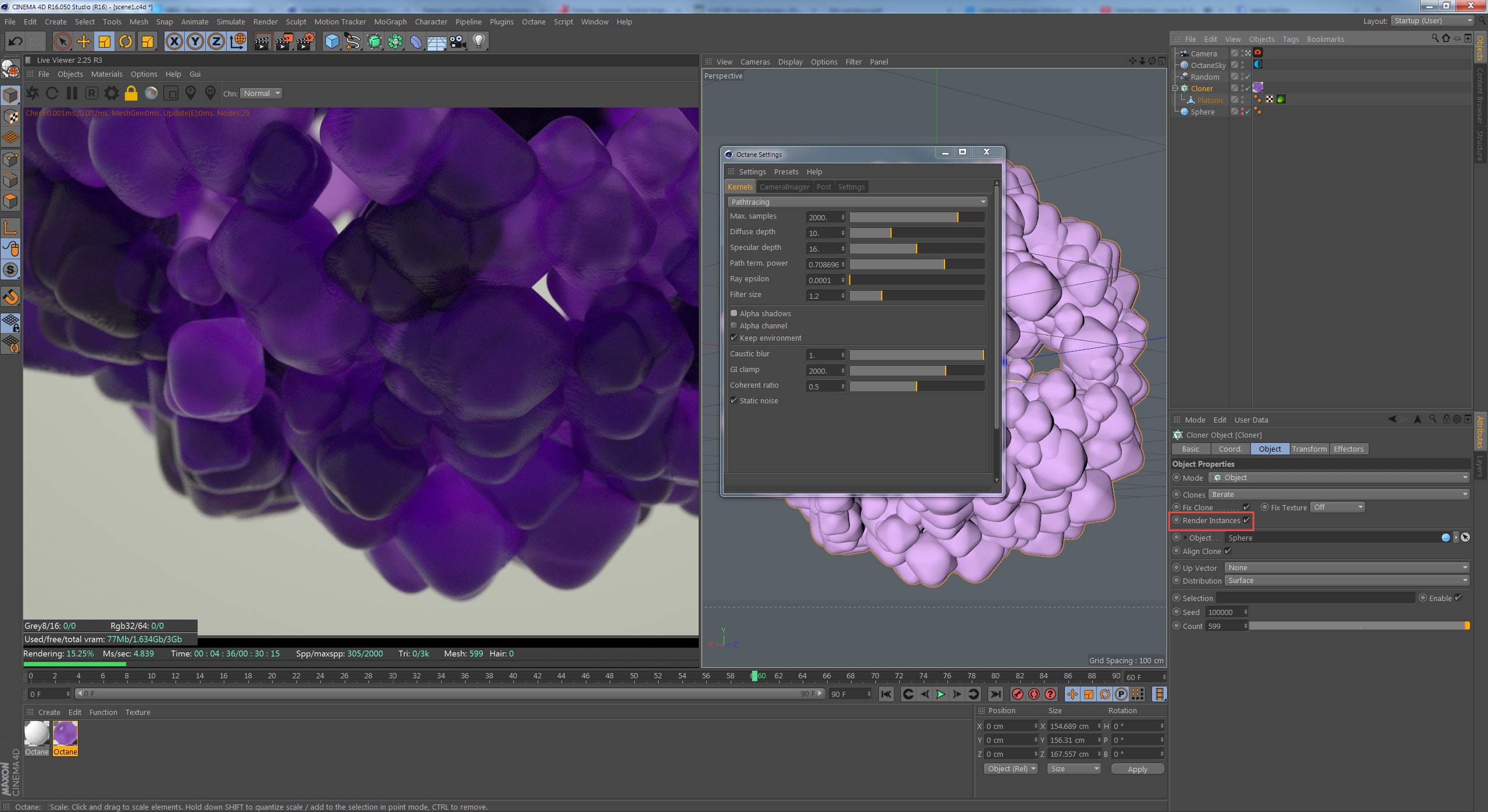This screenshot has height=812, width=1488.
Task: Click the Max. samples slider
Action: click(916, 217)
